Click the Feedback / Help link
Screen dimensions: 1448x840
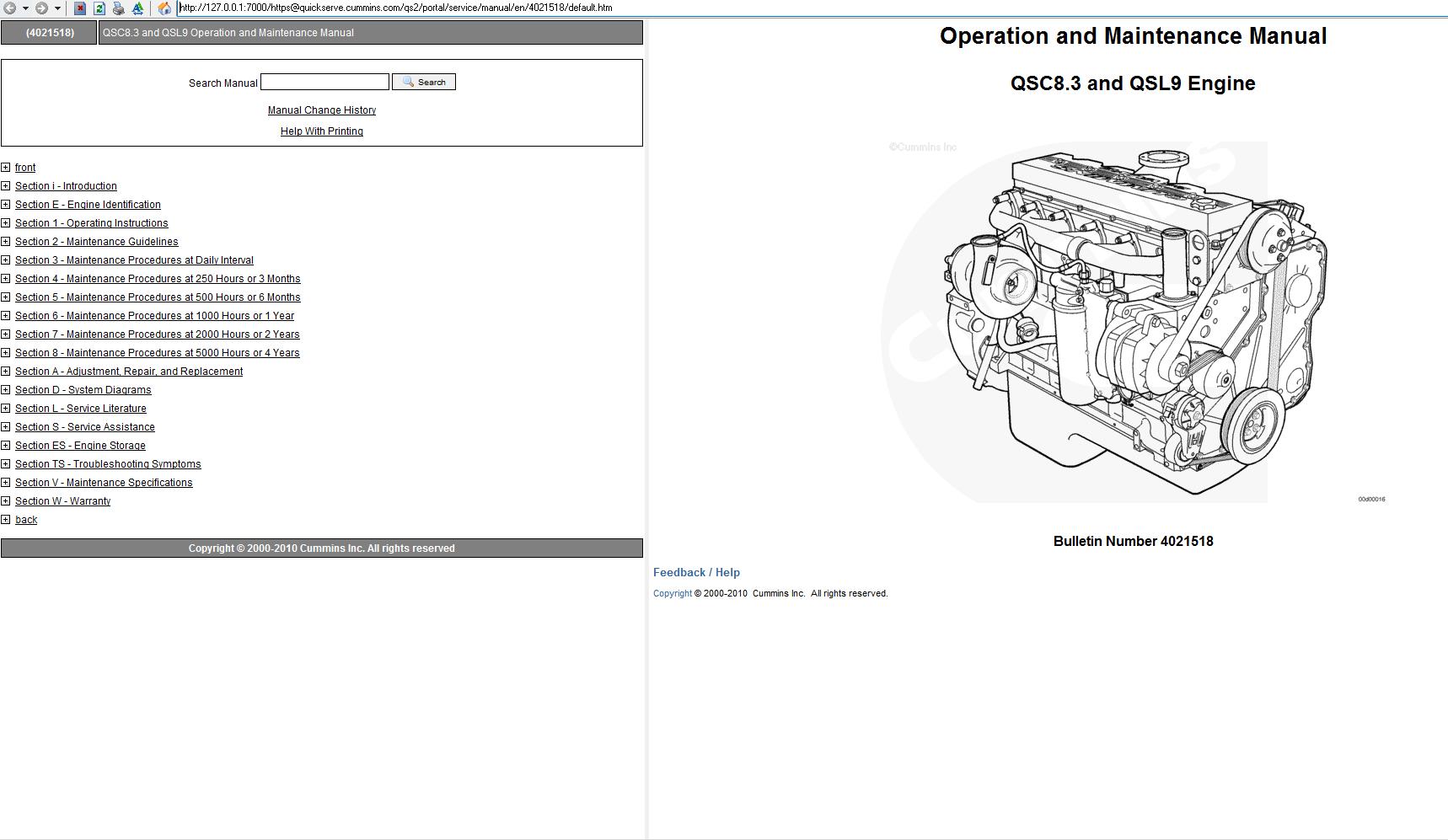point(695,572)
